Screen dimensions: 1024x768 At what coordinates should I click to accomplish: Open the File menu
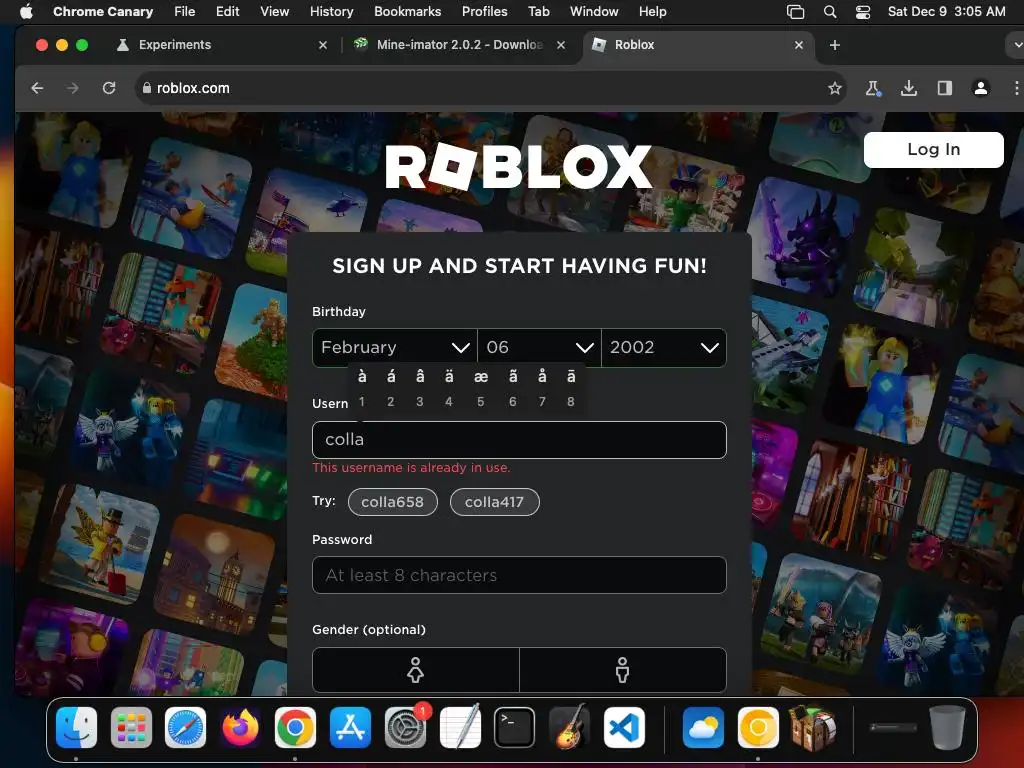click(x=184, y=11)
